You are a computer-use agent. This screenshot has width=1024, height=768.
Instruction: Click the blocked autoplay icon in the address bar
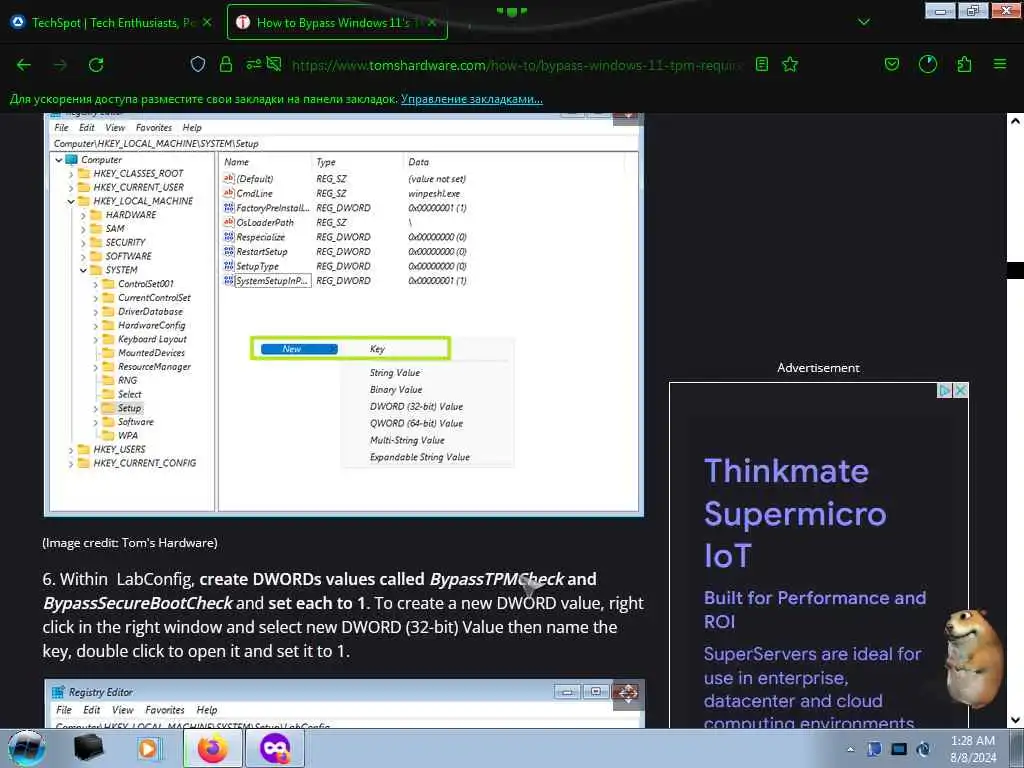(x=274, y=64)
